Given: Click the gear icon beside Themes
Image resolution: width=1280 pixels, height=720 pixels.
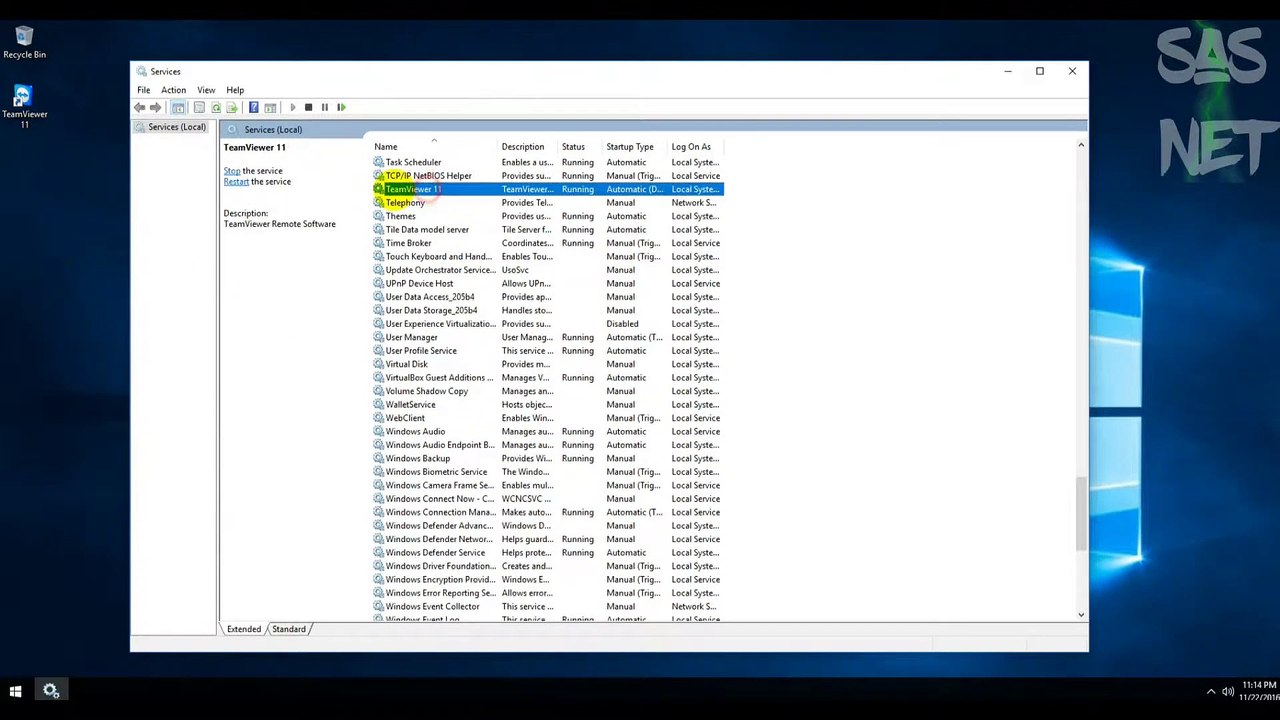Looking at the screenshot, I should (379, 216).
